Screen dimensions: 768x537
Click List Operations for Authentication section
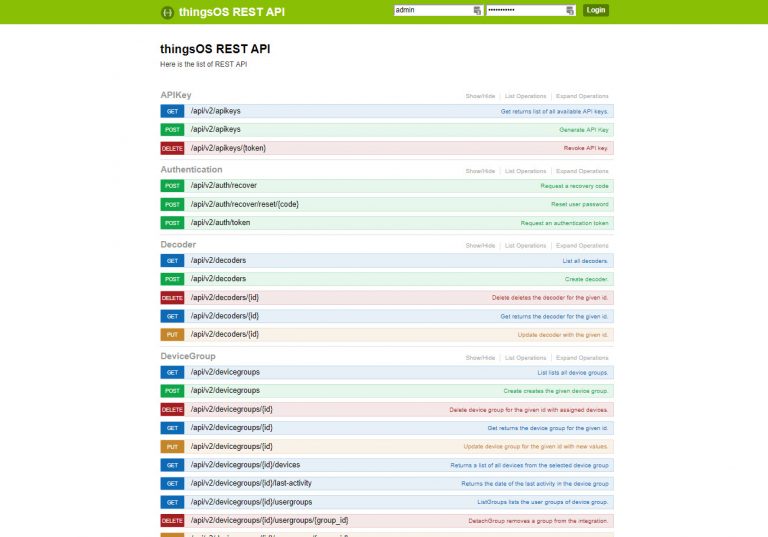pyautogui.click(x=525, y=171)
